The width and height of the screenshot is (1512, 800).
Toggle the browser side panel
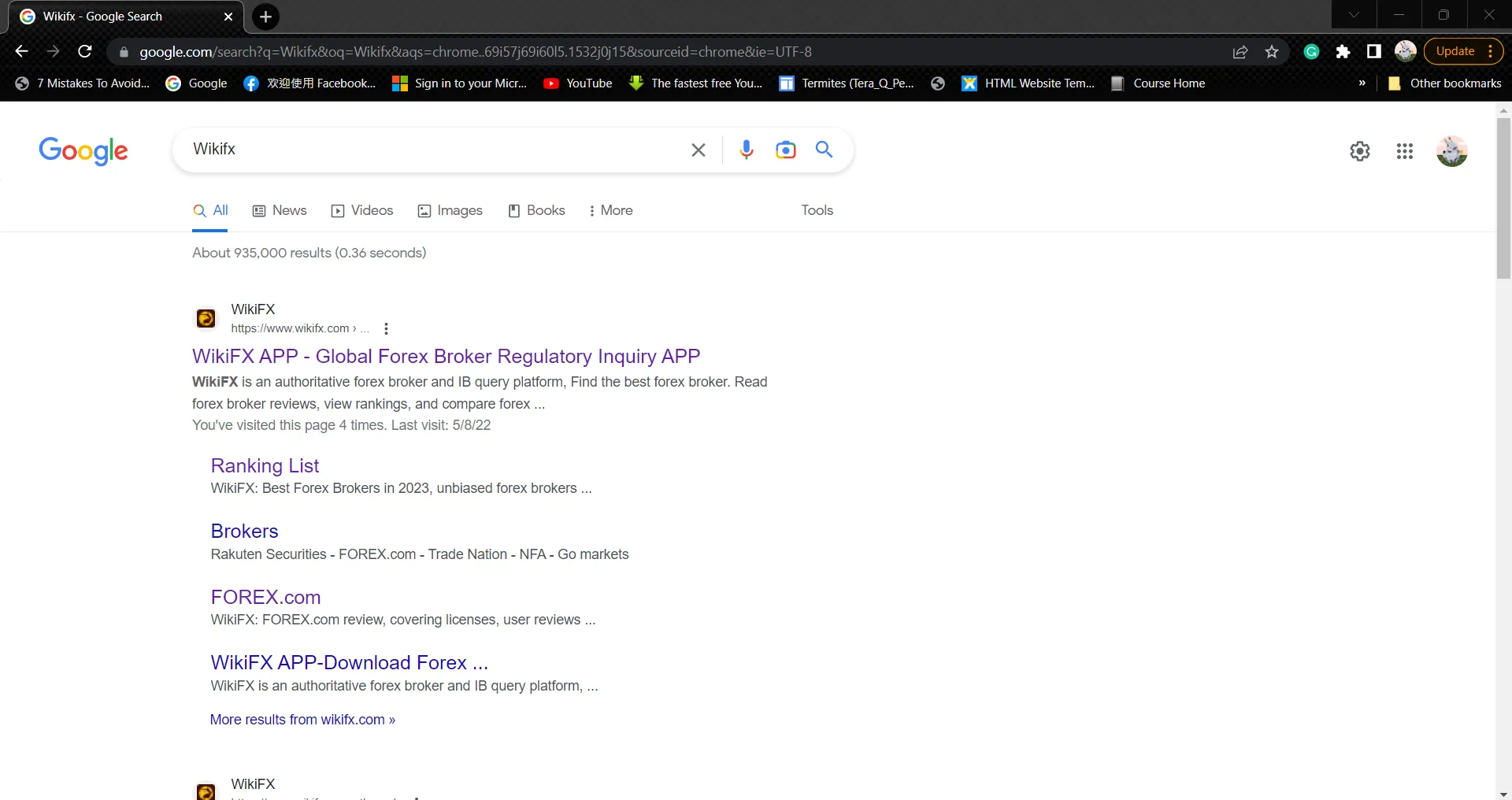click(1374, 52)
